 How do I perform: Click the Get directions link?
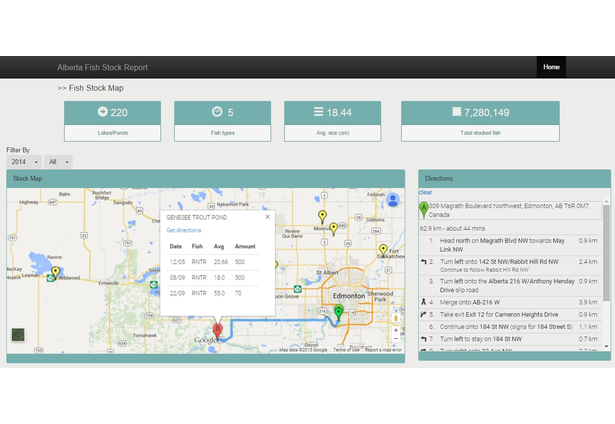pyautogui.click(x=184, y=230)
